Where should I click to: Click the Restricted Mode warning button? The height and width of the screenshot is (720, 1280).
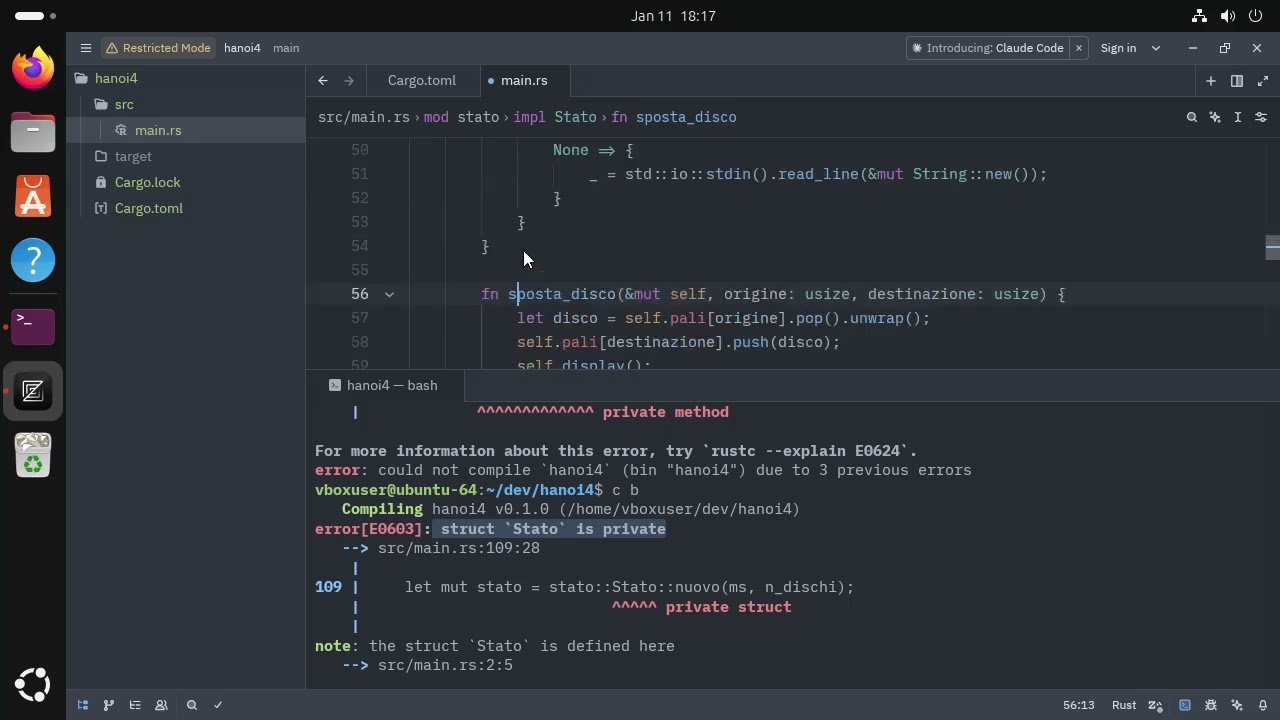[x=158, y=48]
